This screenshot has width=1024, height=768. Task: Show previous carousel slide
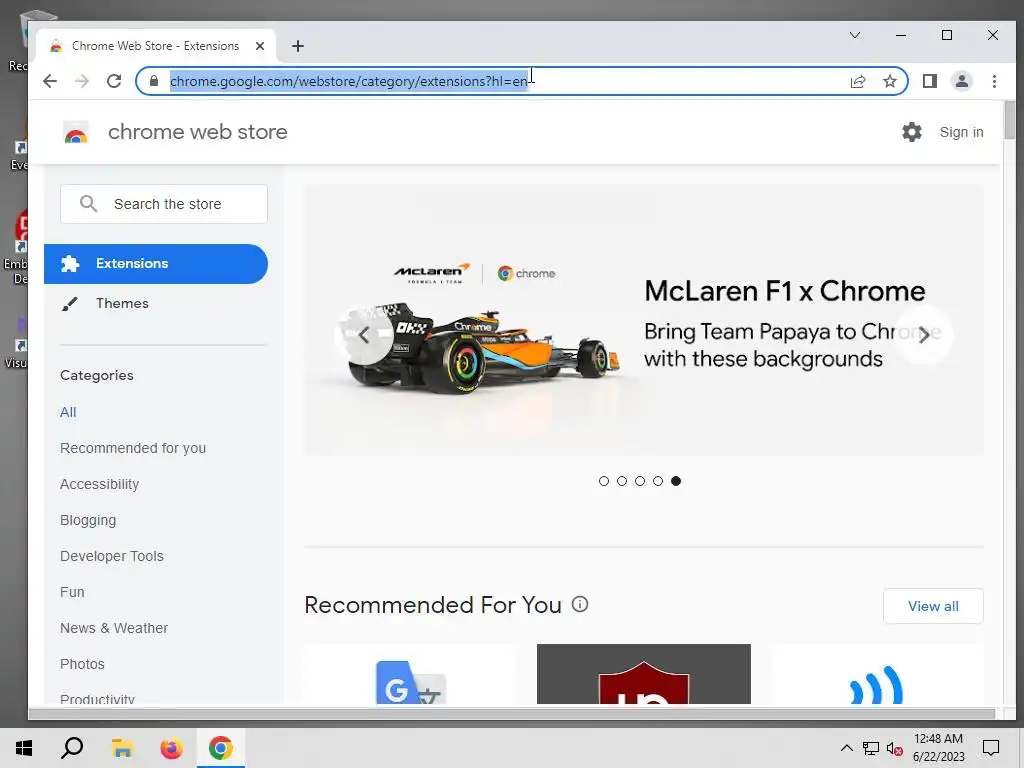point(364,335)
